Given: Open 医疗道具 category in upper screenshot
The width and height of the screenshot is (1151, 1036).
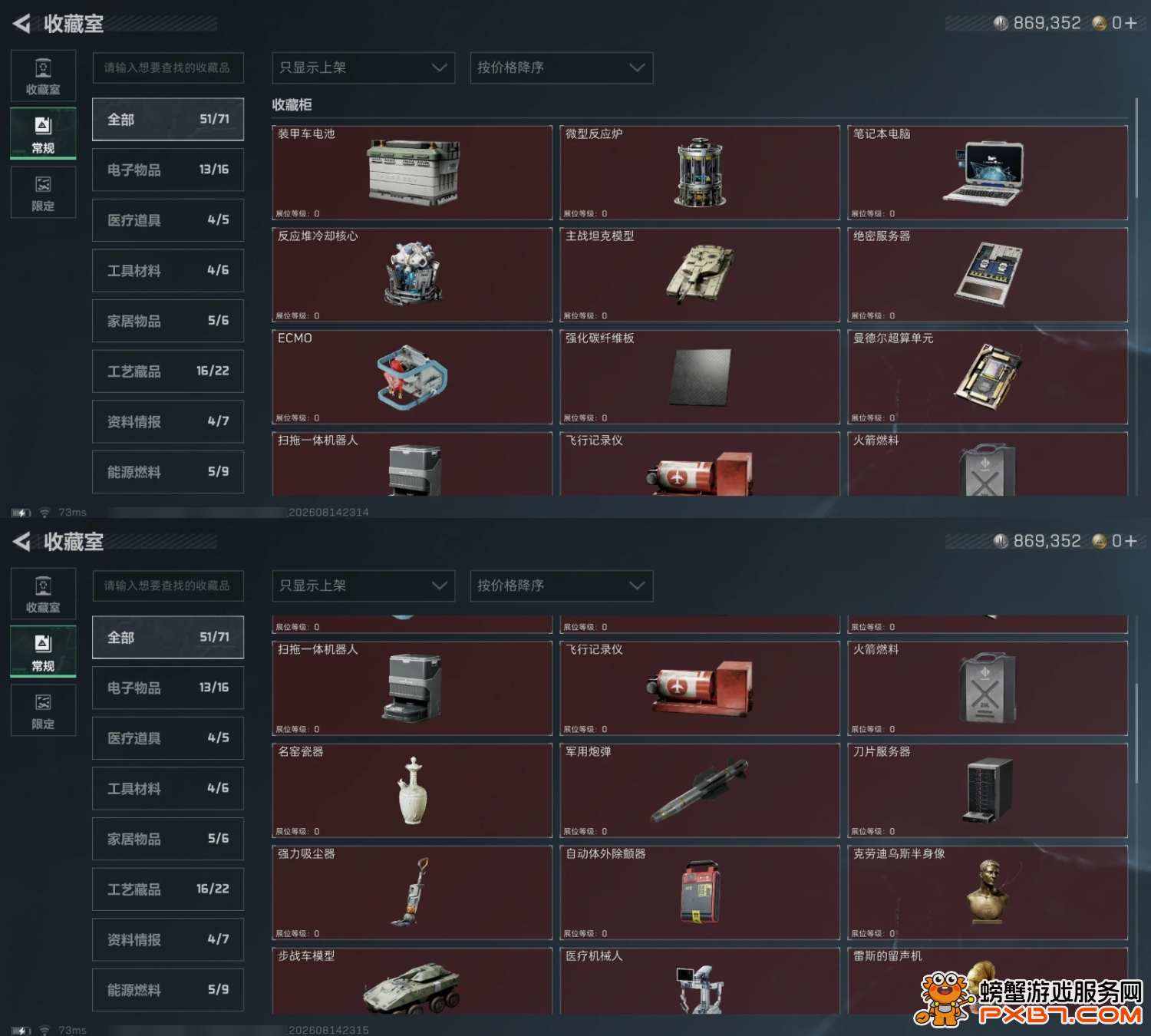Looking at the screenshot, I should pos(168,220).
